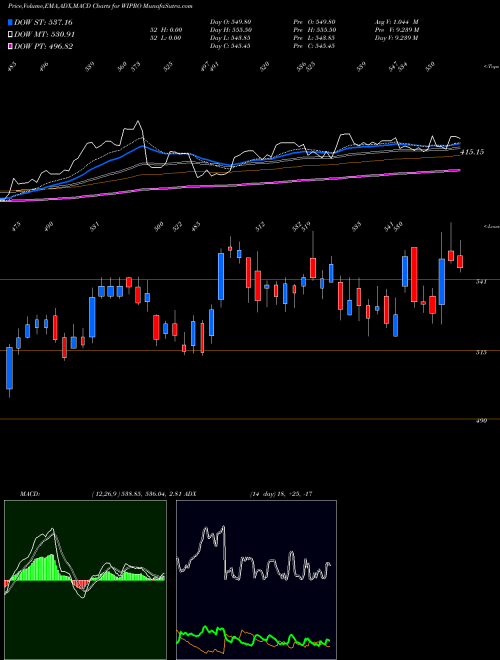Click the Pre V volume value
500x660 pixels.
point(397,30)
